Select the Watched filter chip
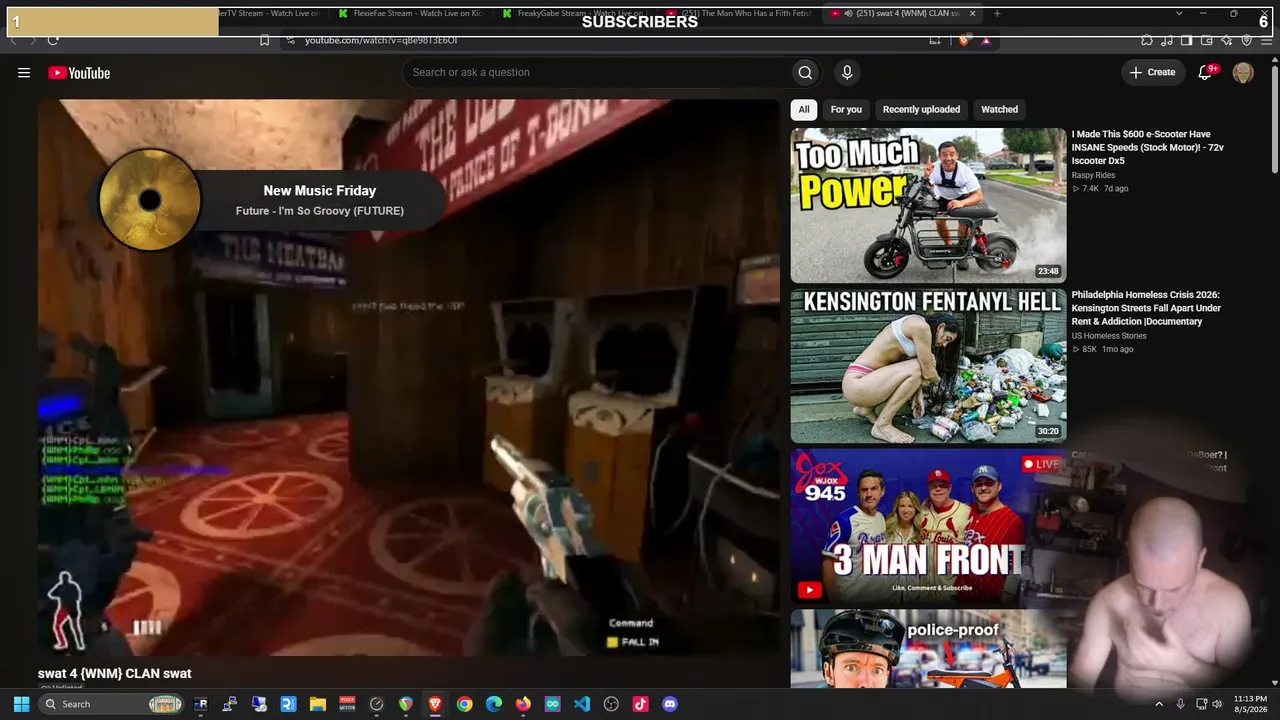 [999, 109]
